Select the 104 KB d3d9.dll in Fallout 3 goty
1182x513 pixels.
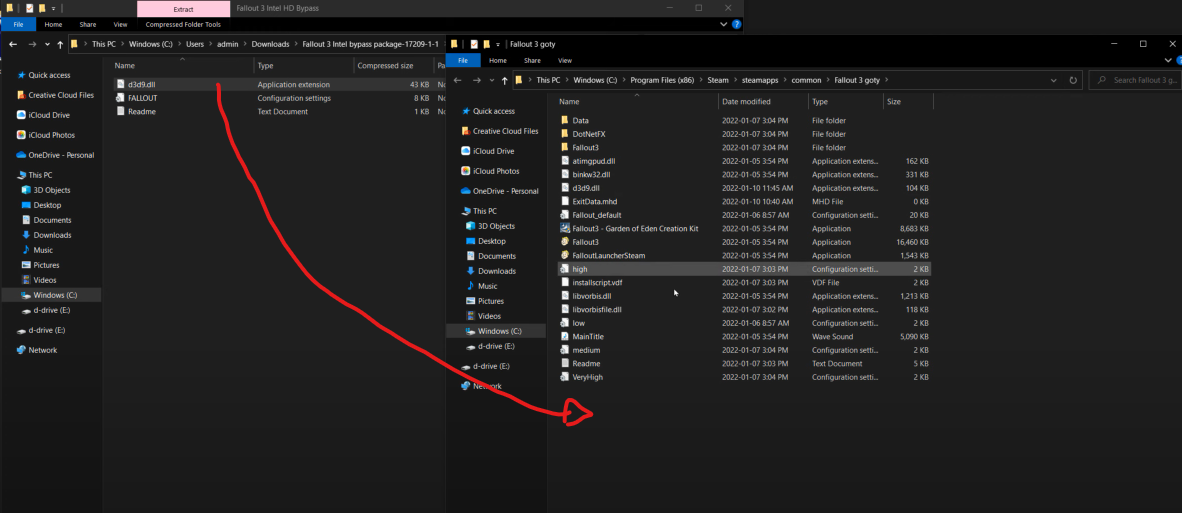pos(586,188)
